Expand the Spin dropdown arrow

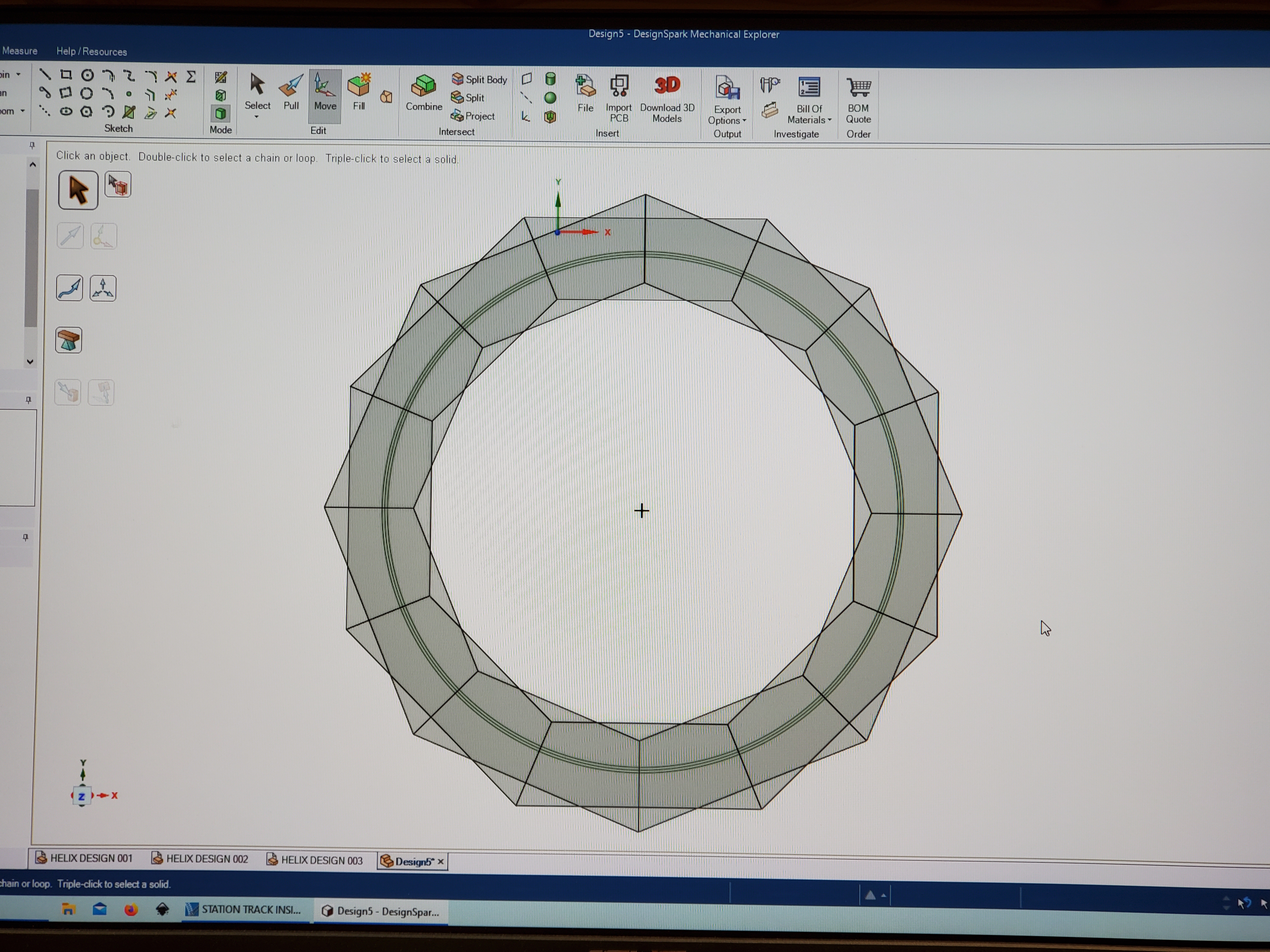pos(18,74)
